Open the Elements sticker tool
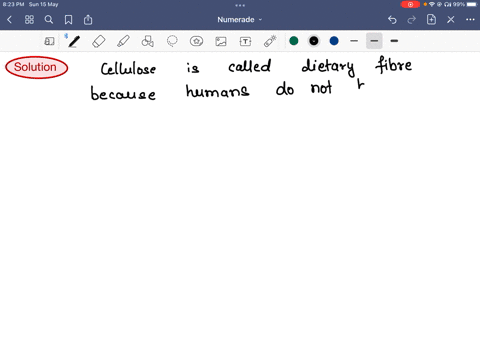 [x=196, y=41]
